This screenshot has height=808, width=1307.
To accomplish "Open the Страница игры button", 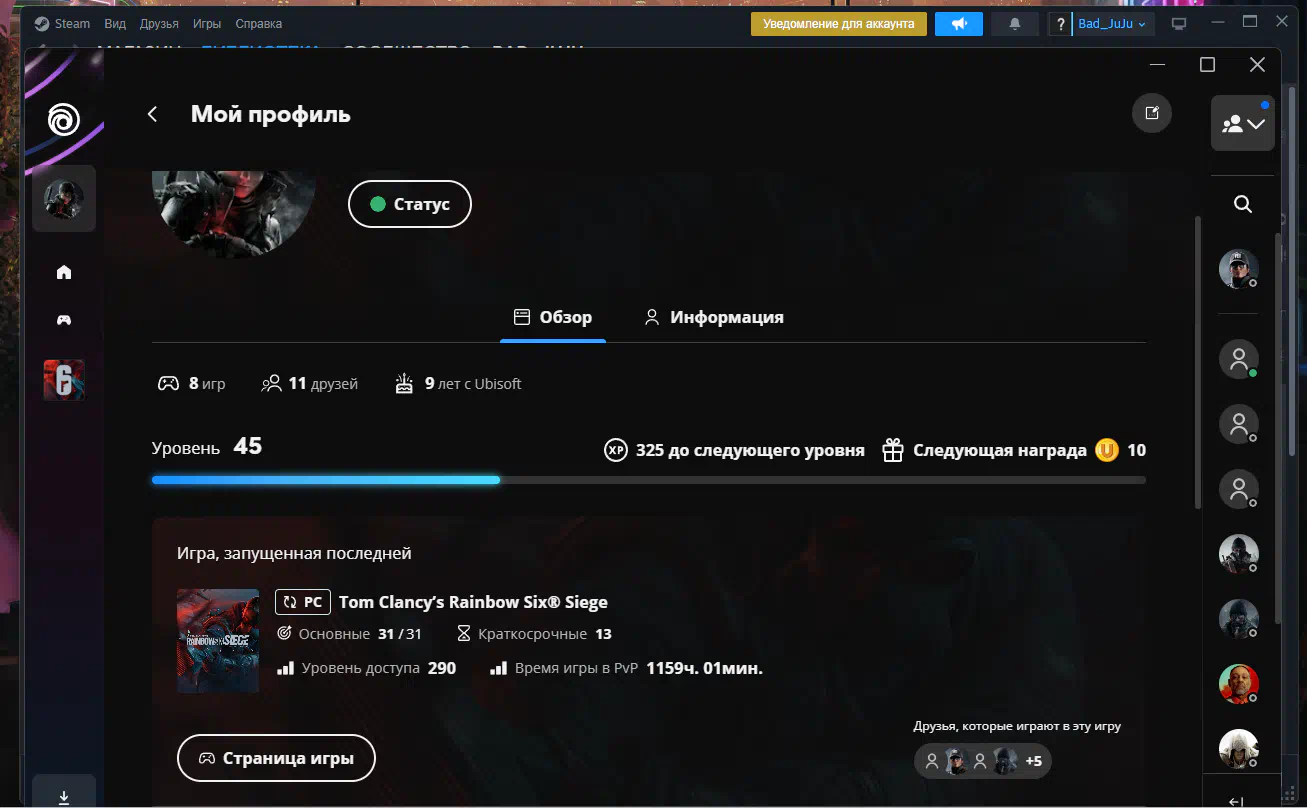I will pos(276,758).
